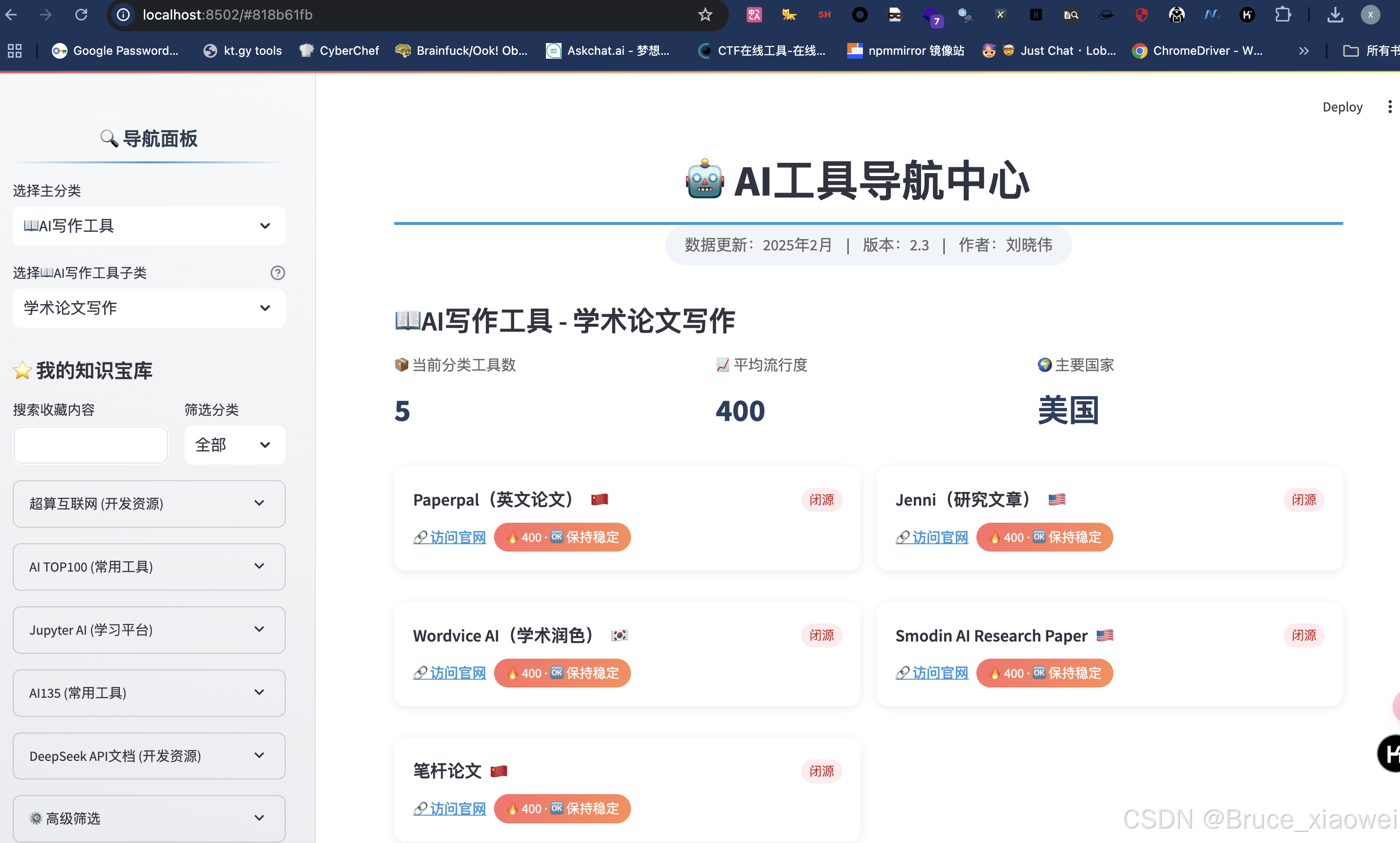Click the browser reload page icon

point(81,15)
